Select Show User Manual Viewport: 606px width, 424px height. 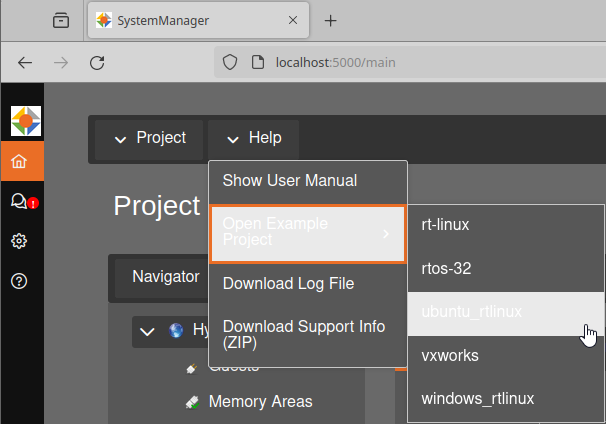click(x=308, y=181)
